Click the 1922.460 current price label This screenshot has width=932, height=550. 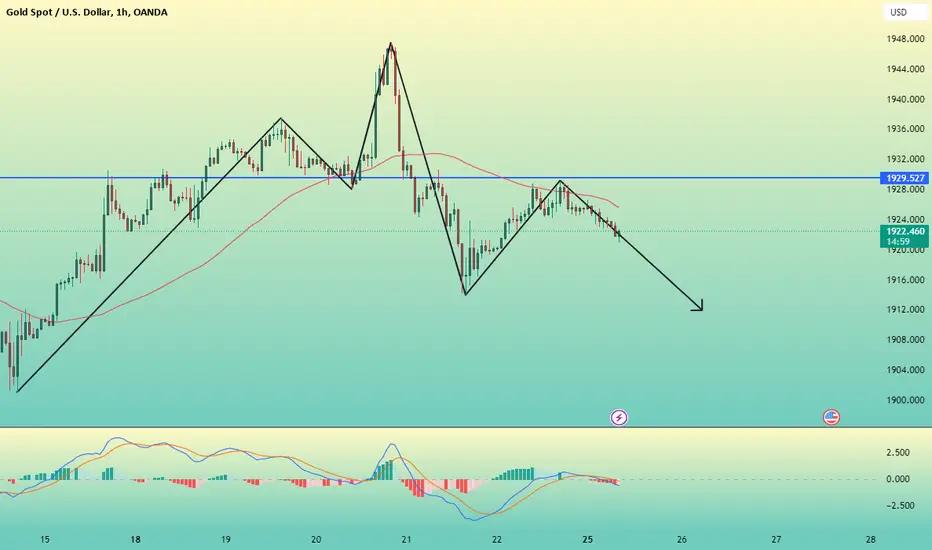click(x=905, y=236)
